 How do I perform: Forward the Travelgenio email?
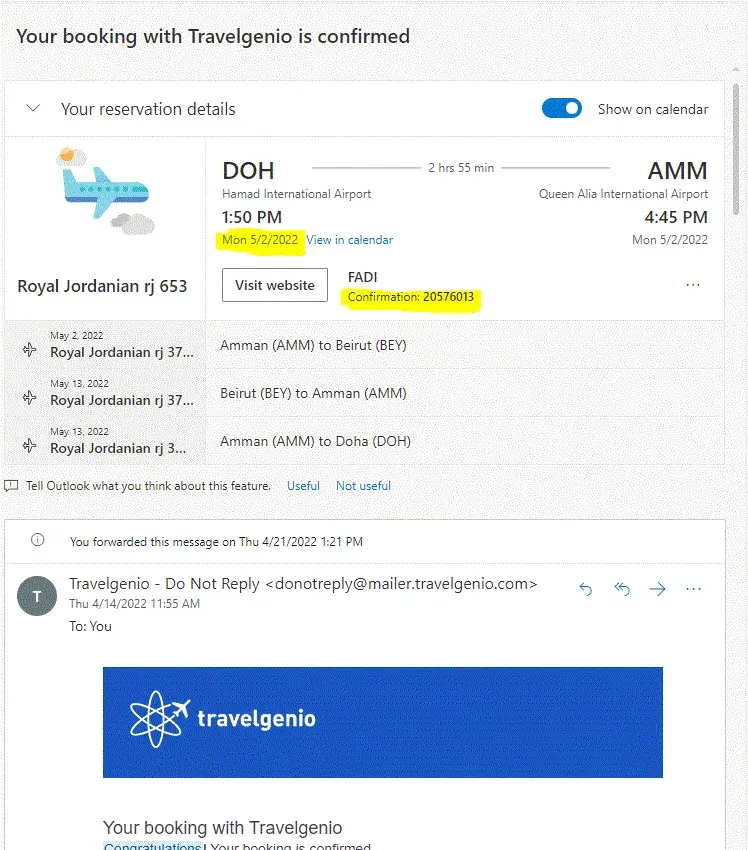657,589
